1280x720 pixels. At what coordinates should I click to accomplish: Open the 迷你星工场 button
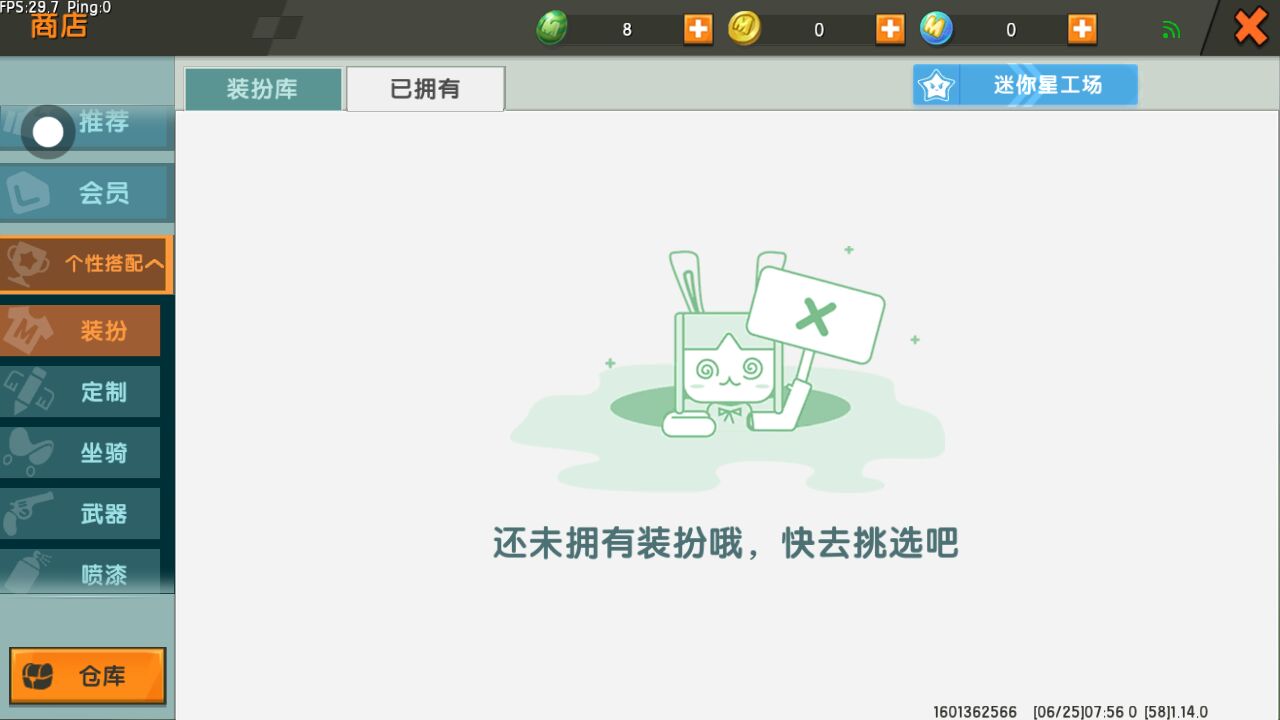point(1046,86)
